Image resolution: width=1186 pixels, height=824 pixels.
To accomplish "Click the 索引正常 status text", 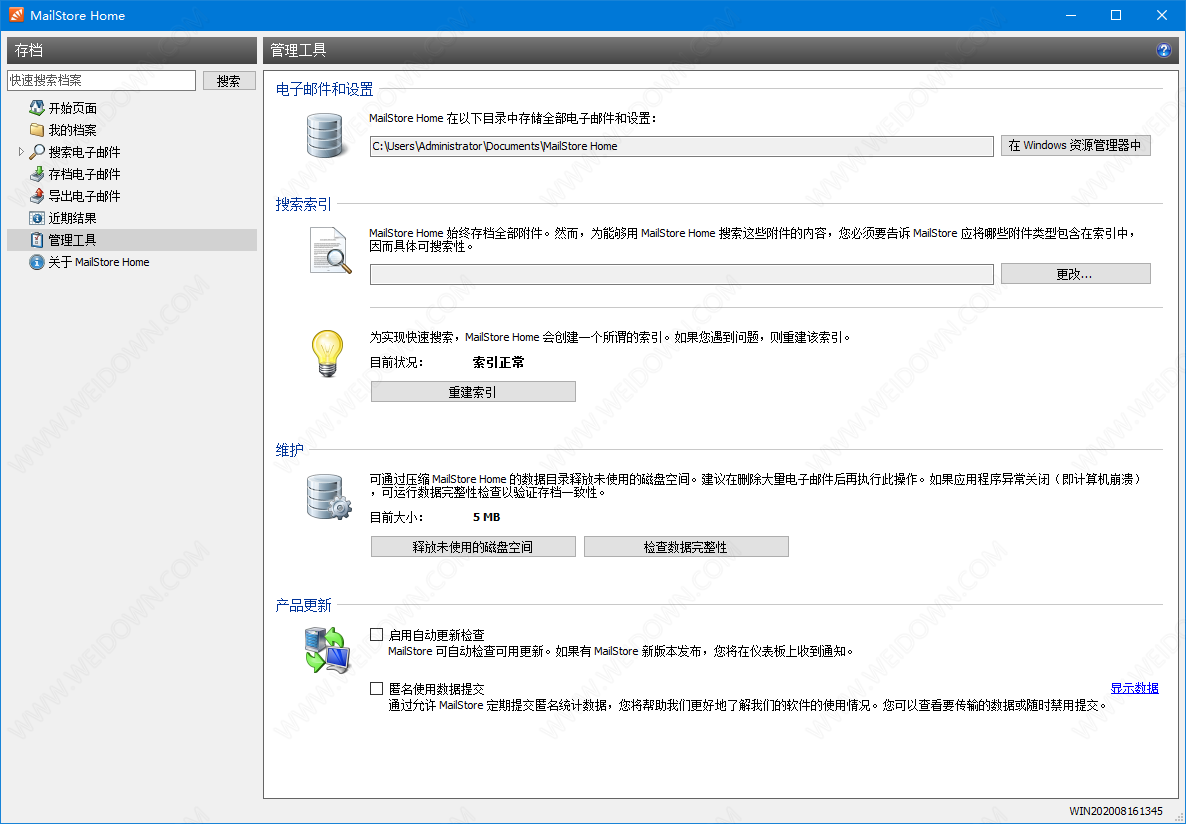I will (x=498, y=362).
